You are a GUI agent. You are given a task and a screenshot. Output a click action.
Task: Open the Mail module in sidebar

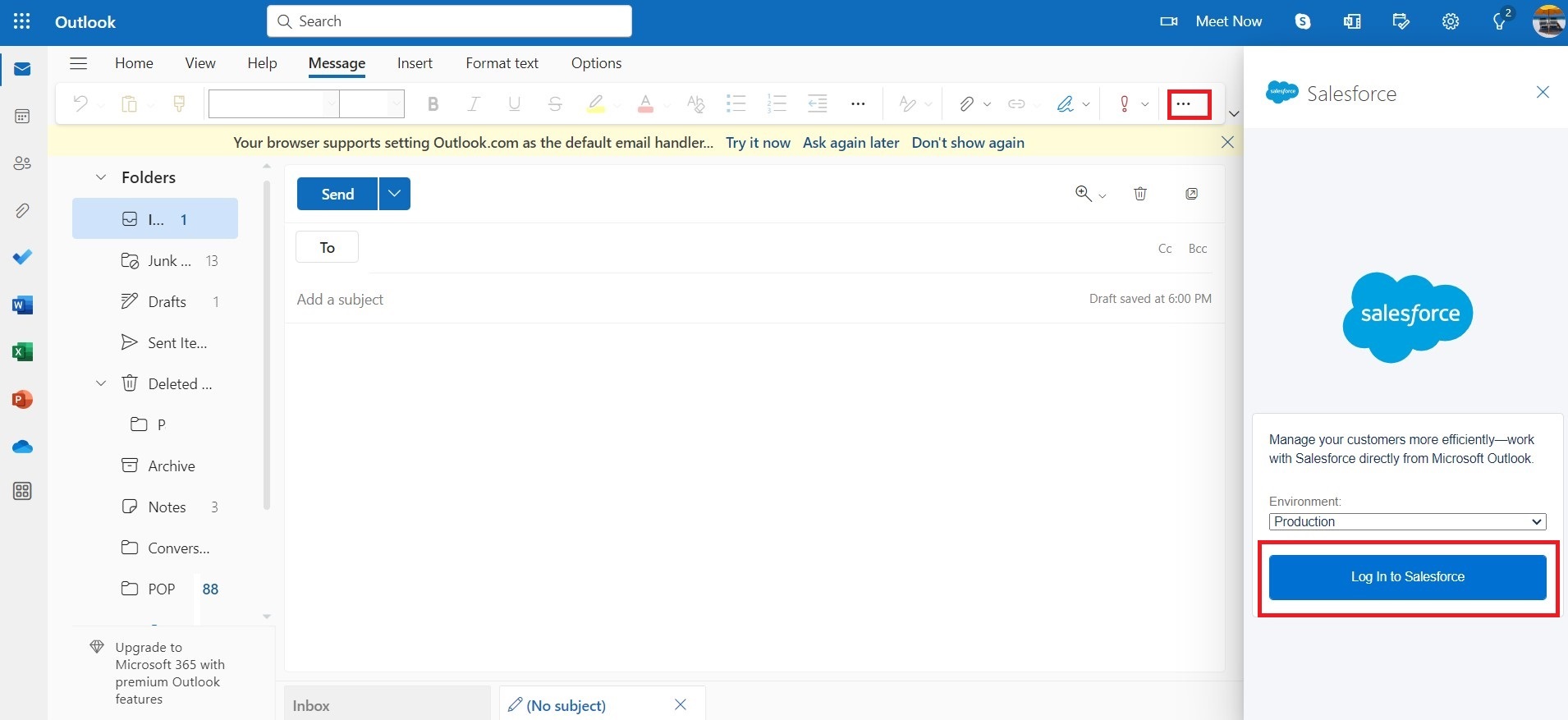[22, 69]
